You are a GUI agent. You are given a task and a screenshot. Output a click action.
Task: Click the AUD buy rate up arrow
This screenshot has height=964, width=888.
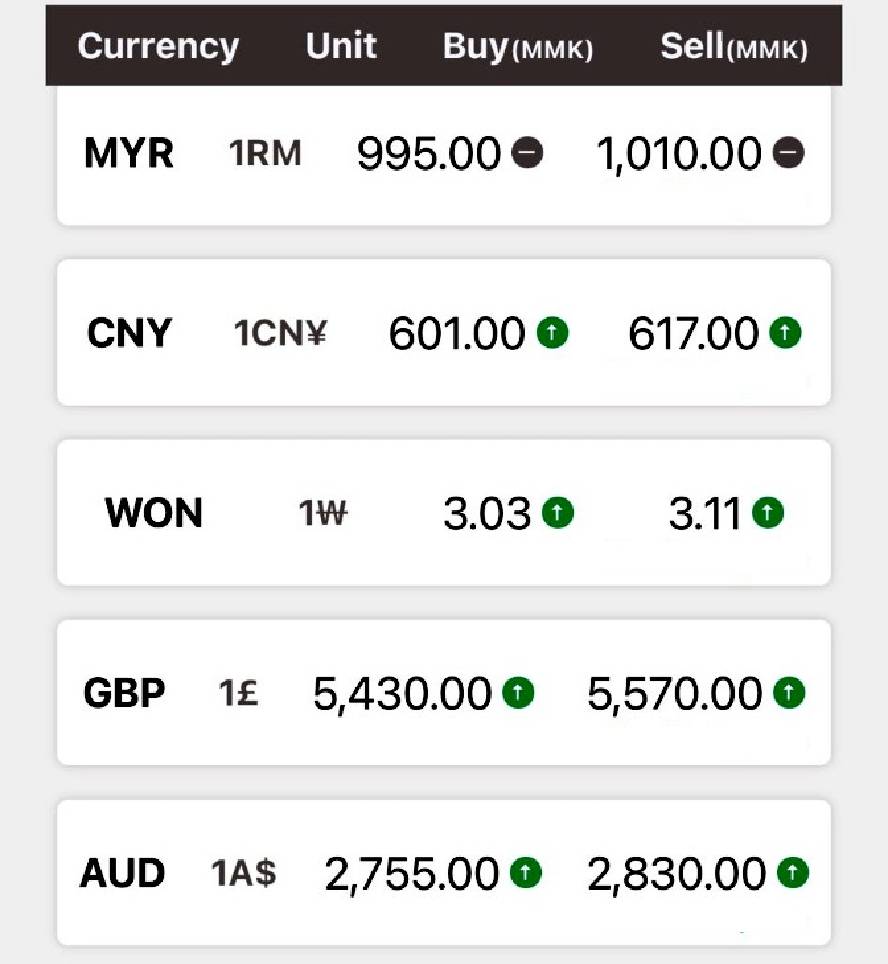(x=525, y=873)
